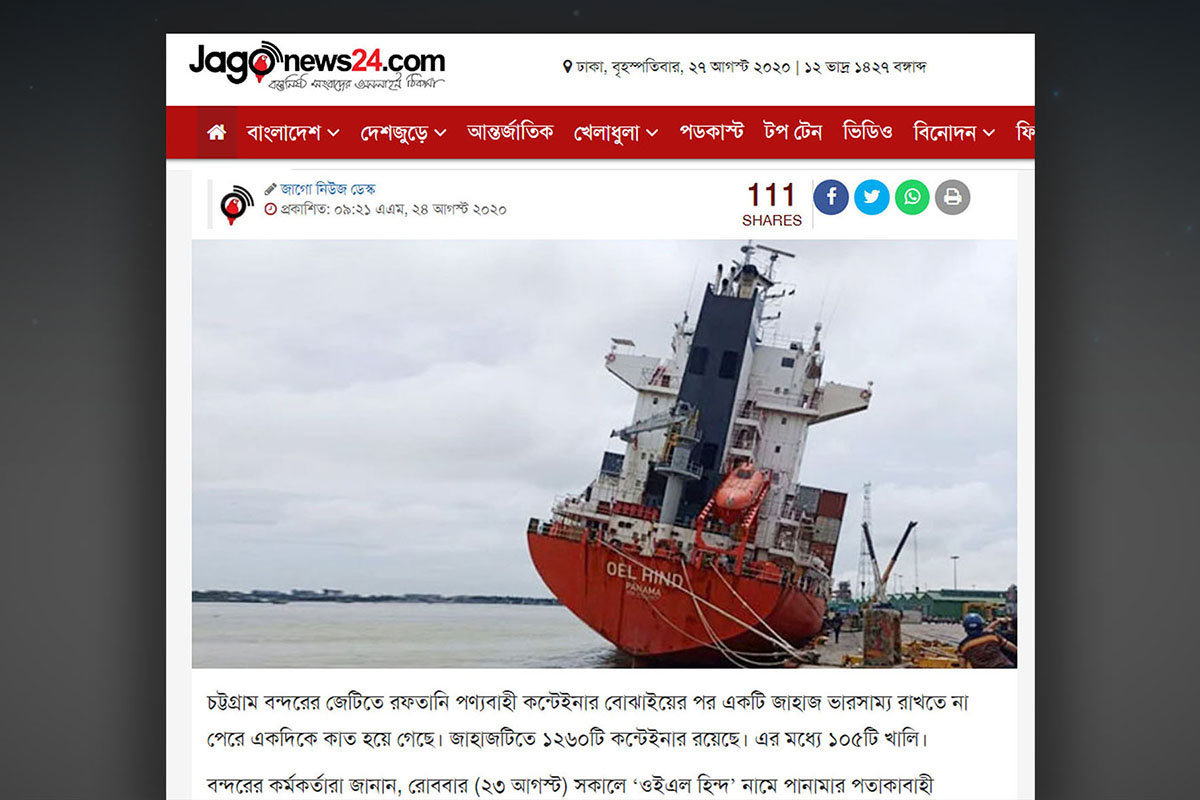Image resolution: width=1200 pixels, height=800 pixels.
Task: Click the Jago News author avatar icon
Action: pyautogui.click(x=237, y=204)
